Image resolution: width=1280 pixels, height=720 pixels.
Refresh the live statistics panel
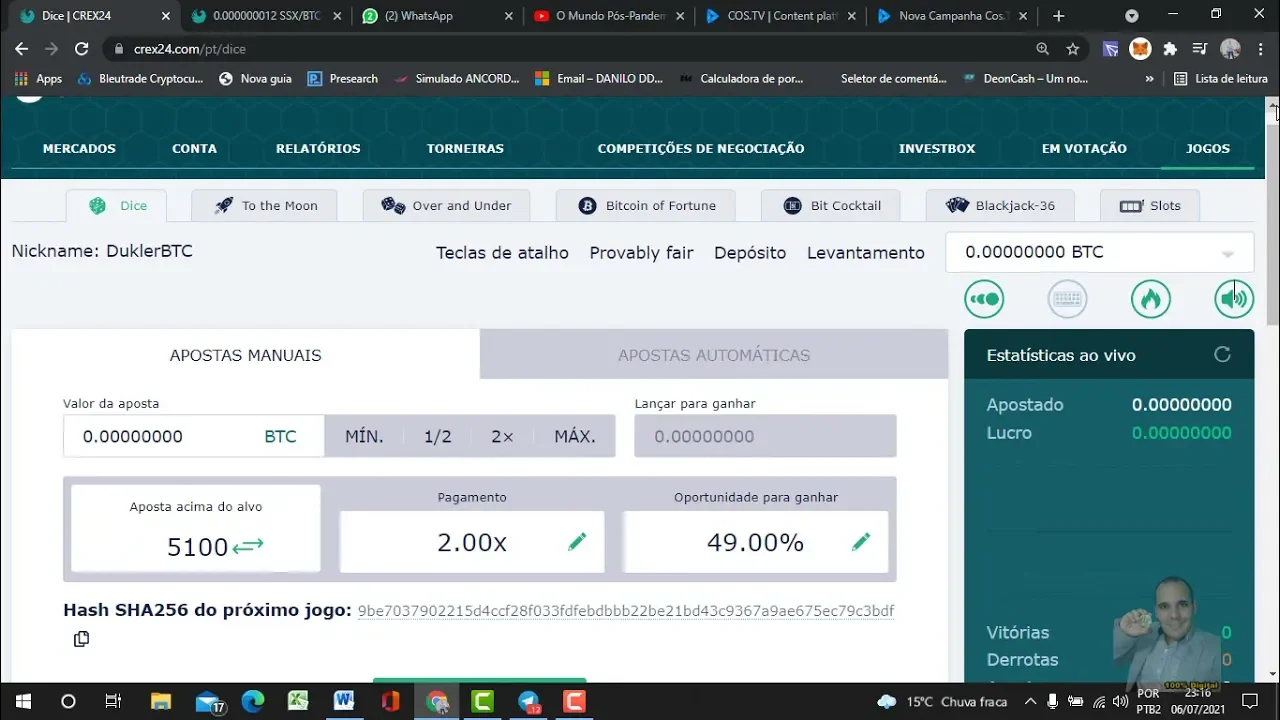coord(1222,355)
